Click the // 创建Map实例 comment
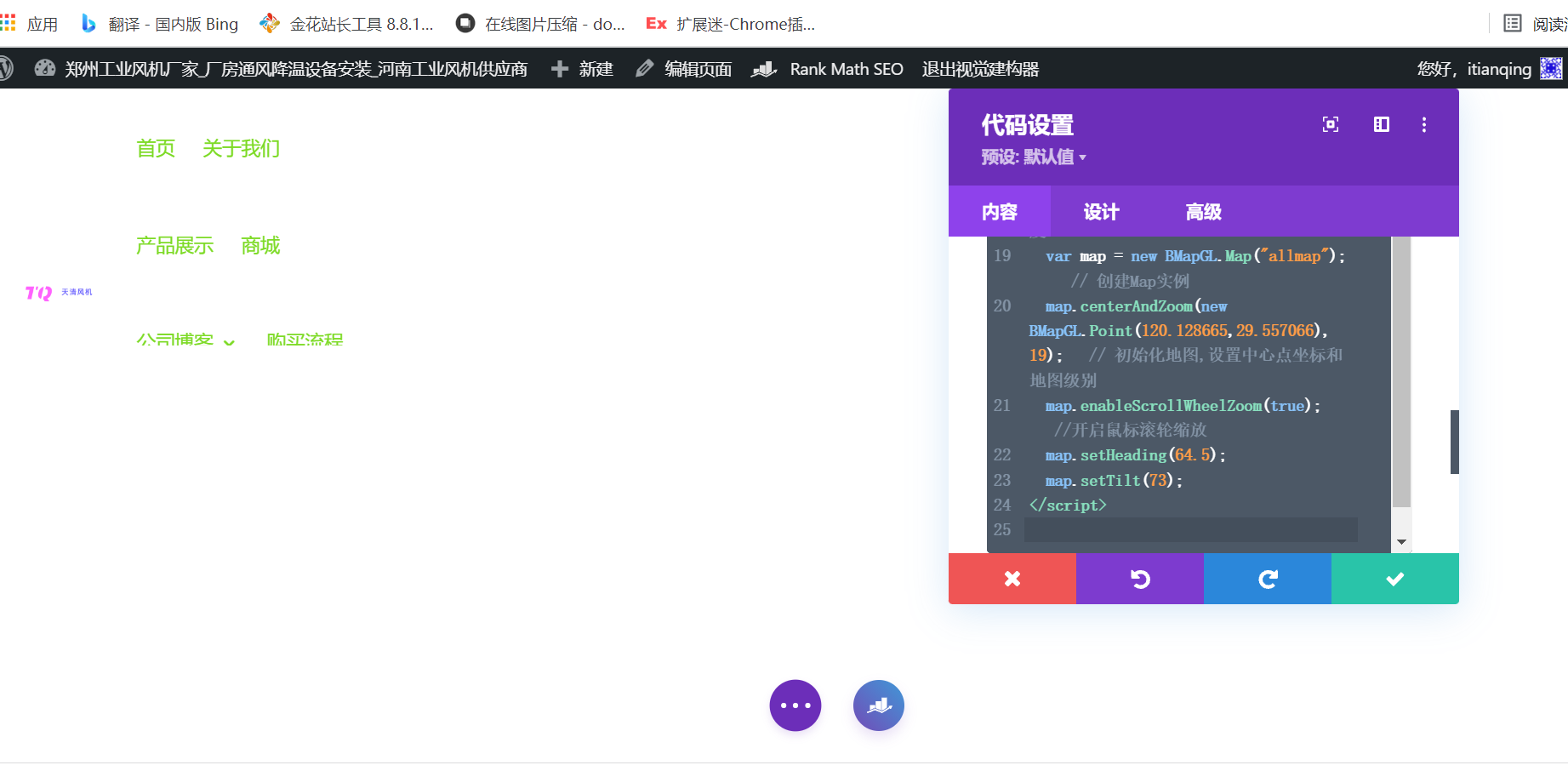 [1130, 281]
